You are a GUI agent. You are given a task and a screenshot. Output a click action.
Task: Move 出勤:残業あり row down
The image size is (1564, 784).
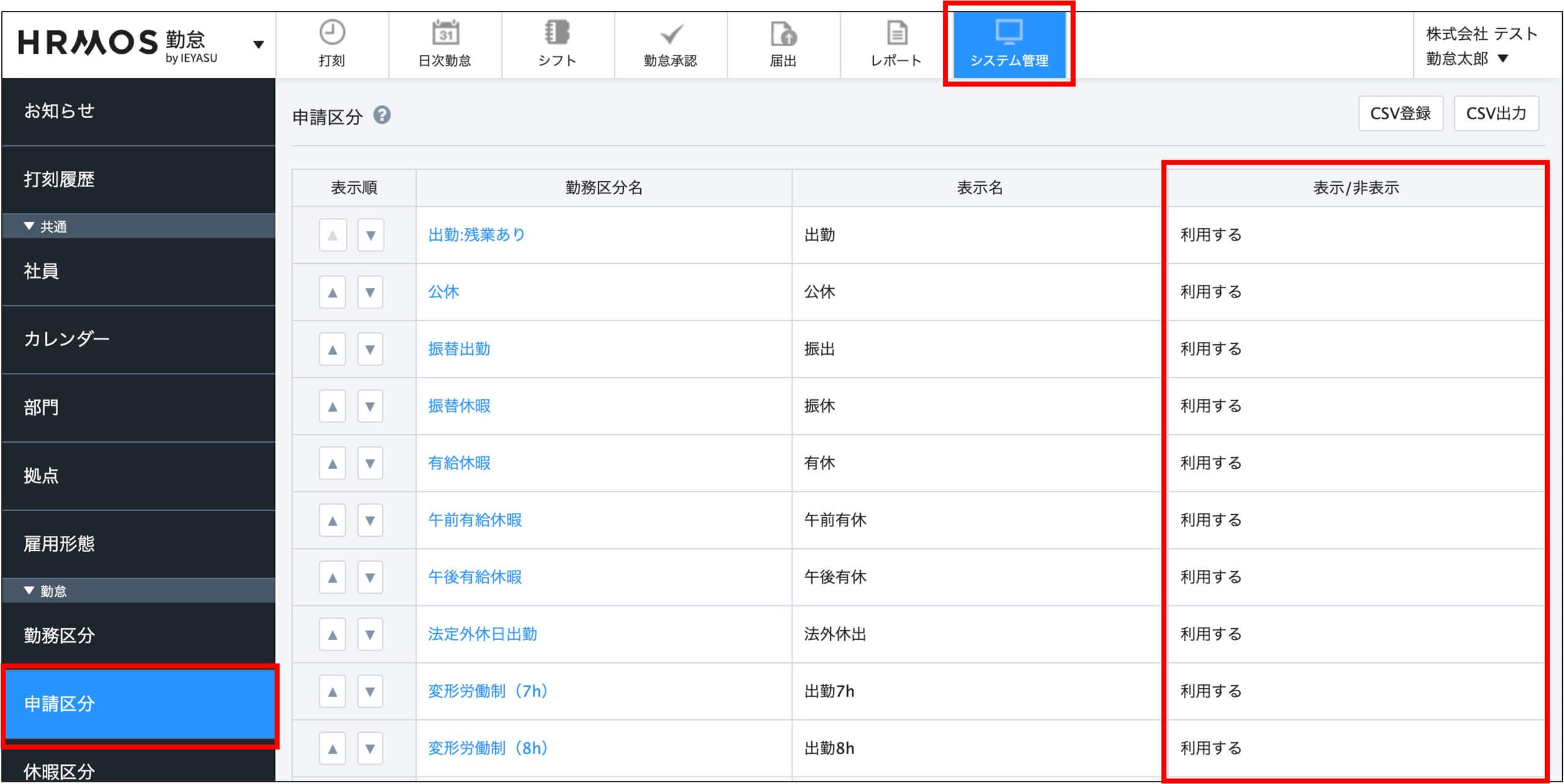click(x=370, y=235)
